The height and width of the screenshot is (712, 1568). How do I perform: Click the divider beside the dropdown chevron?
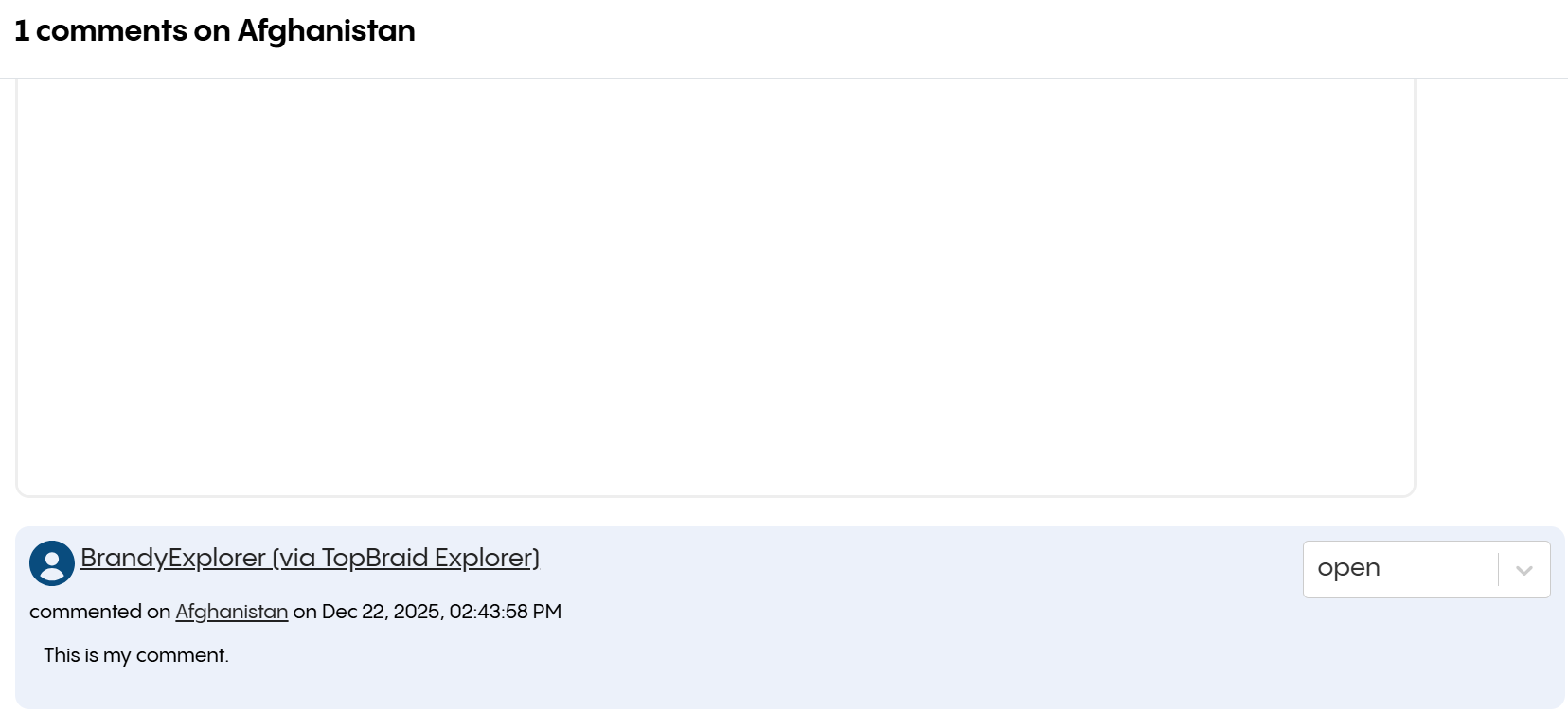(x=1499, y=568)
